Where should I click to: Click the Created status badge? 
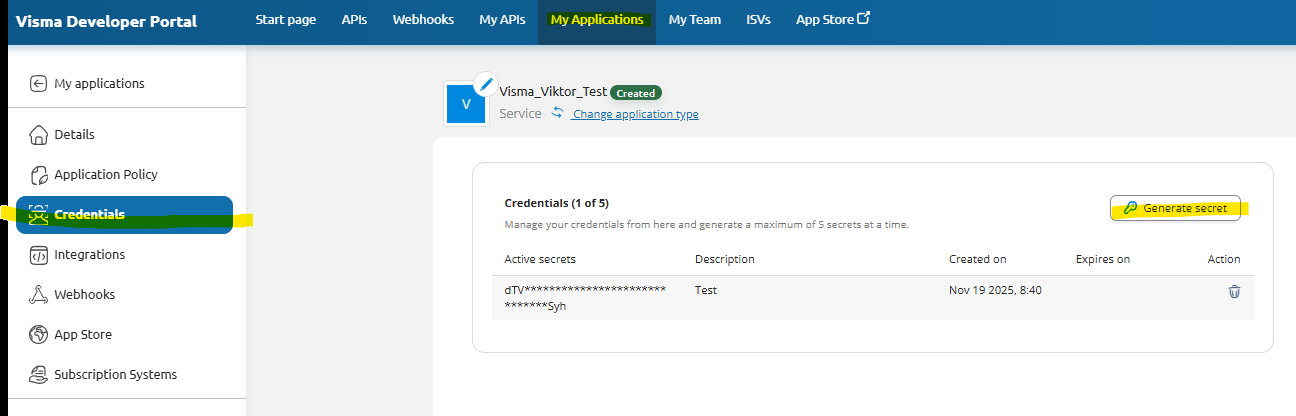pyautogui.click(x=636, y=93)
